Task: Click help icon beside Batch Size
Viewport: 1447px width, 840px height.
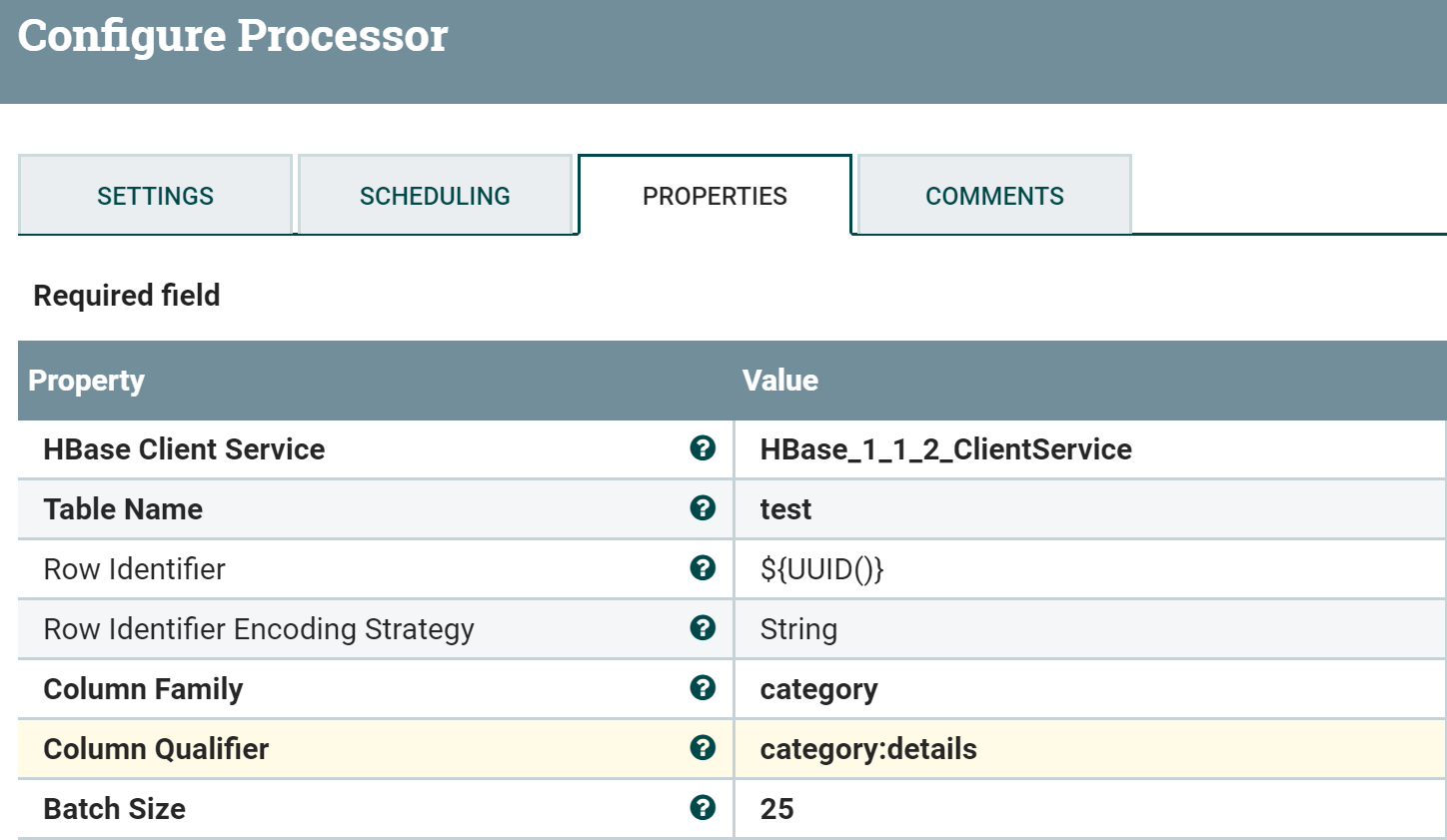Action: coord(703,808)
